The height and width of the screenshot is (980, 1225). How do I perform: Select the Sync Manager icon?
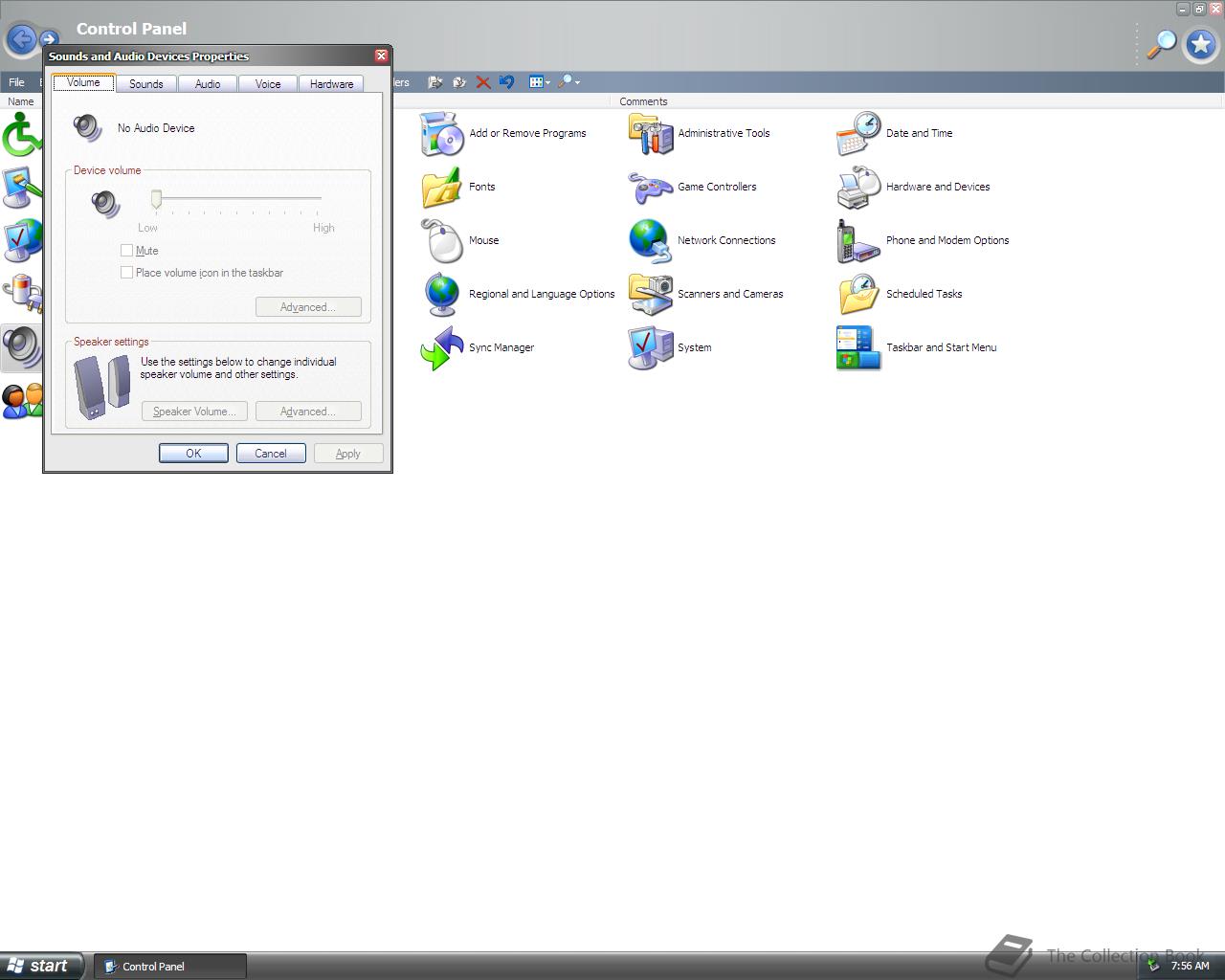tap(442, 348)
